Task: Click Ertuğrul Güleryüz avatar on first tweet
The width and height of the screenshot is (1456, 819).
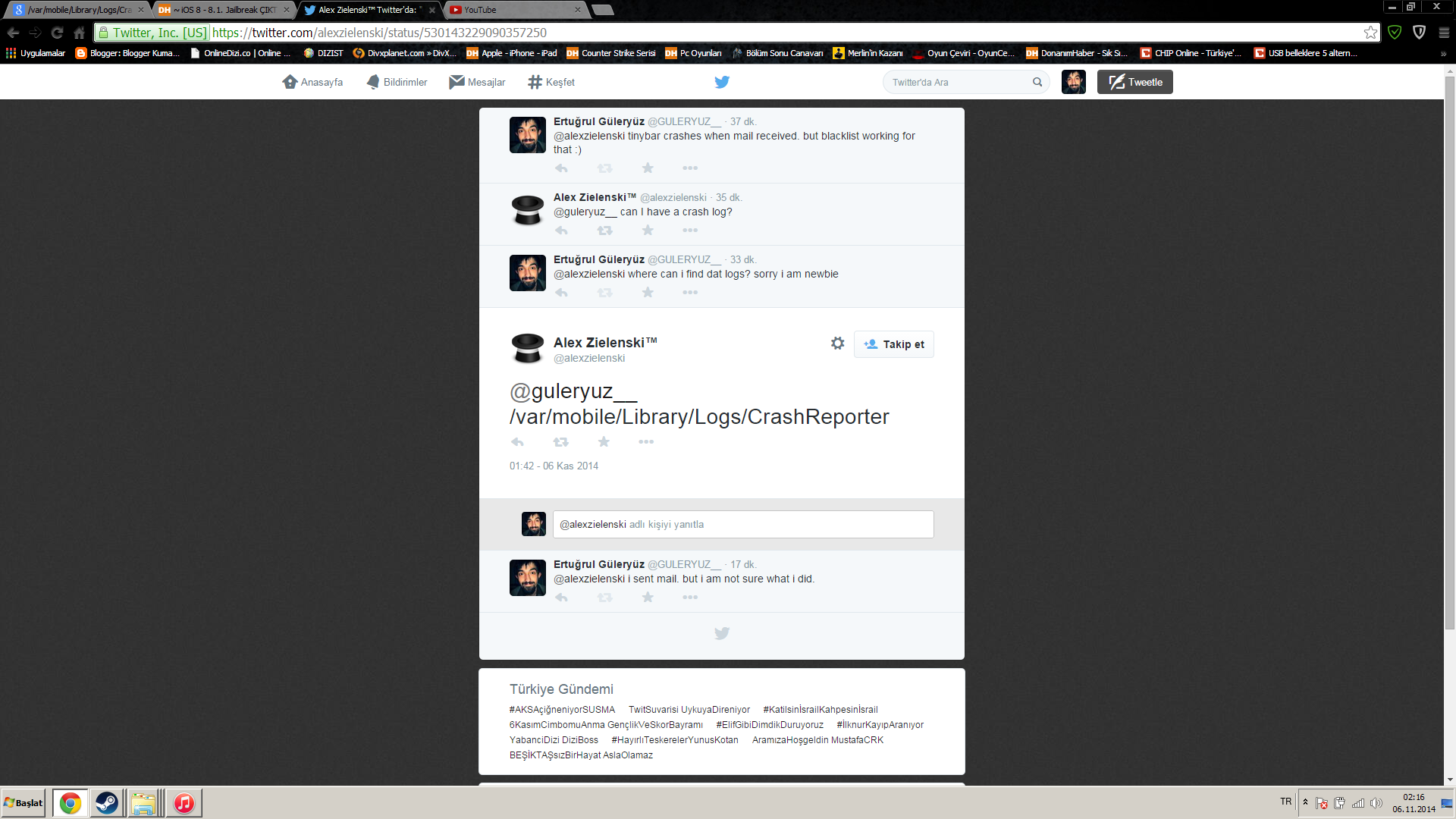Action: tap(527, 135)
